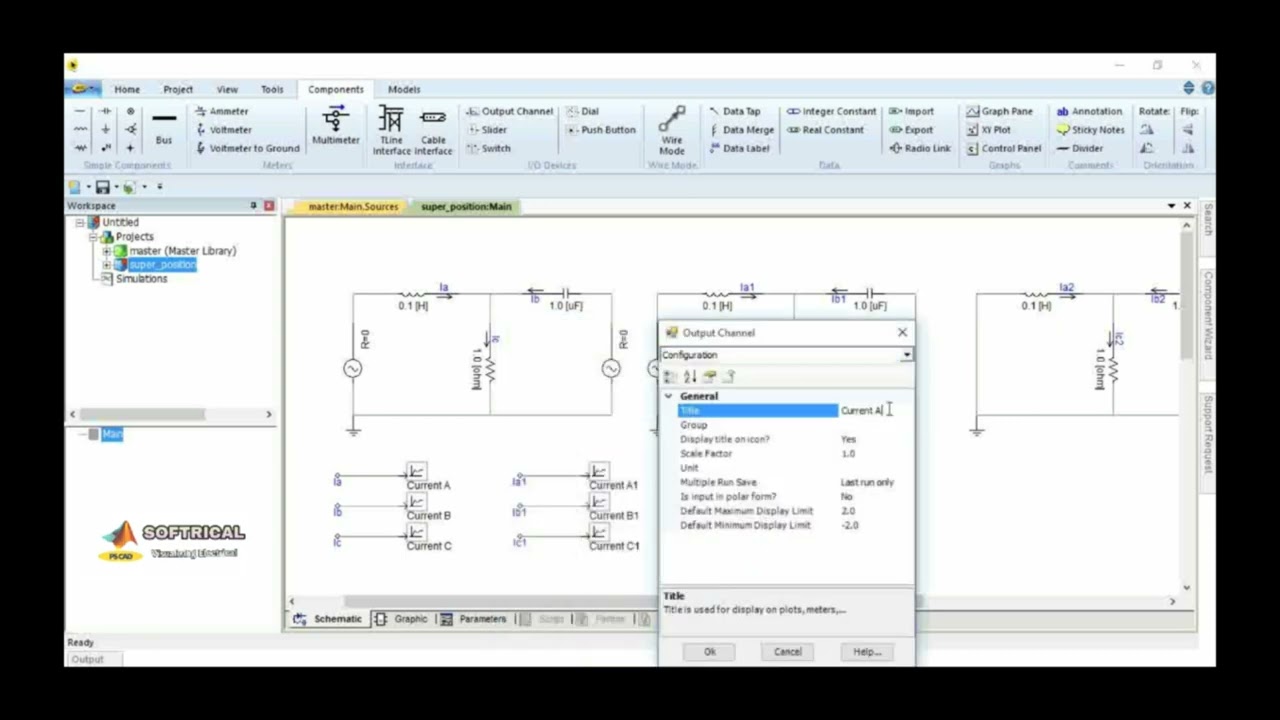Add an Annotation comment
1280x720 pixels.
pos(1090,111)
